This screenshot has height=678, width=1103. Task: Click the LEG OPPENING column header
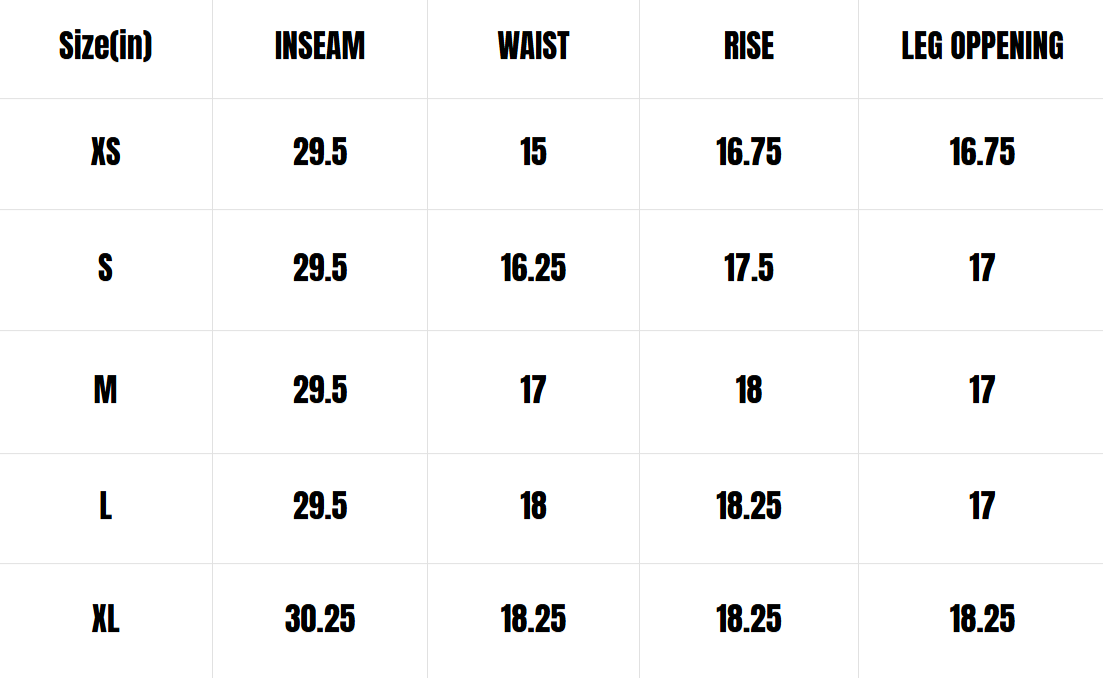[x=982, y=46]
